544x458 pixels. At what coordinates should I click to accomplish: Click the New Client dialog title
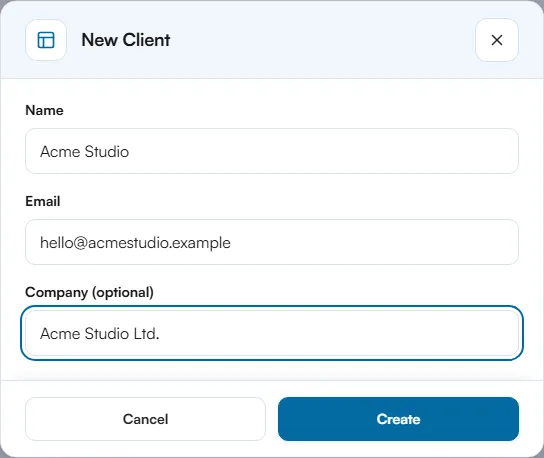126,40
